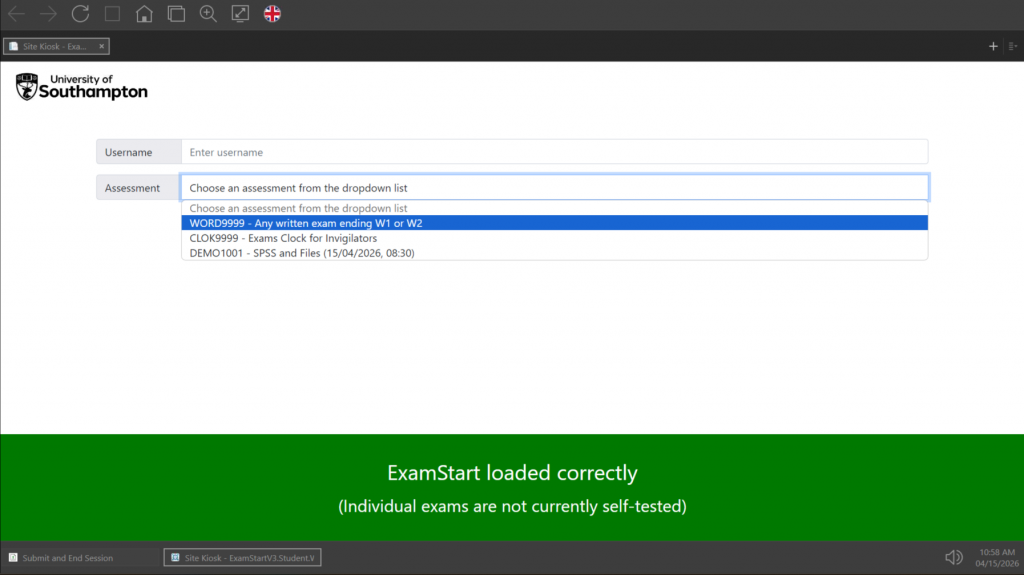
Task: Open a new tab with the plus icon
Action: (x=993, y=46)
